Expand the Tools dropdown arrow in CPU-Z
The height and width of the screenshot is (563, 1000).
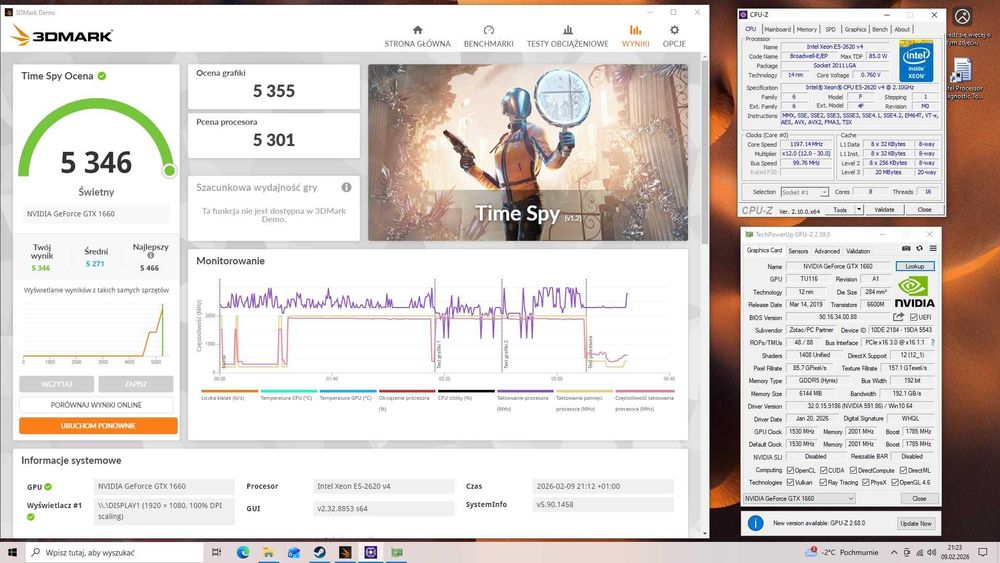point(859,209)
